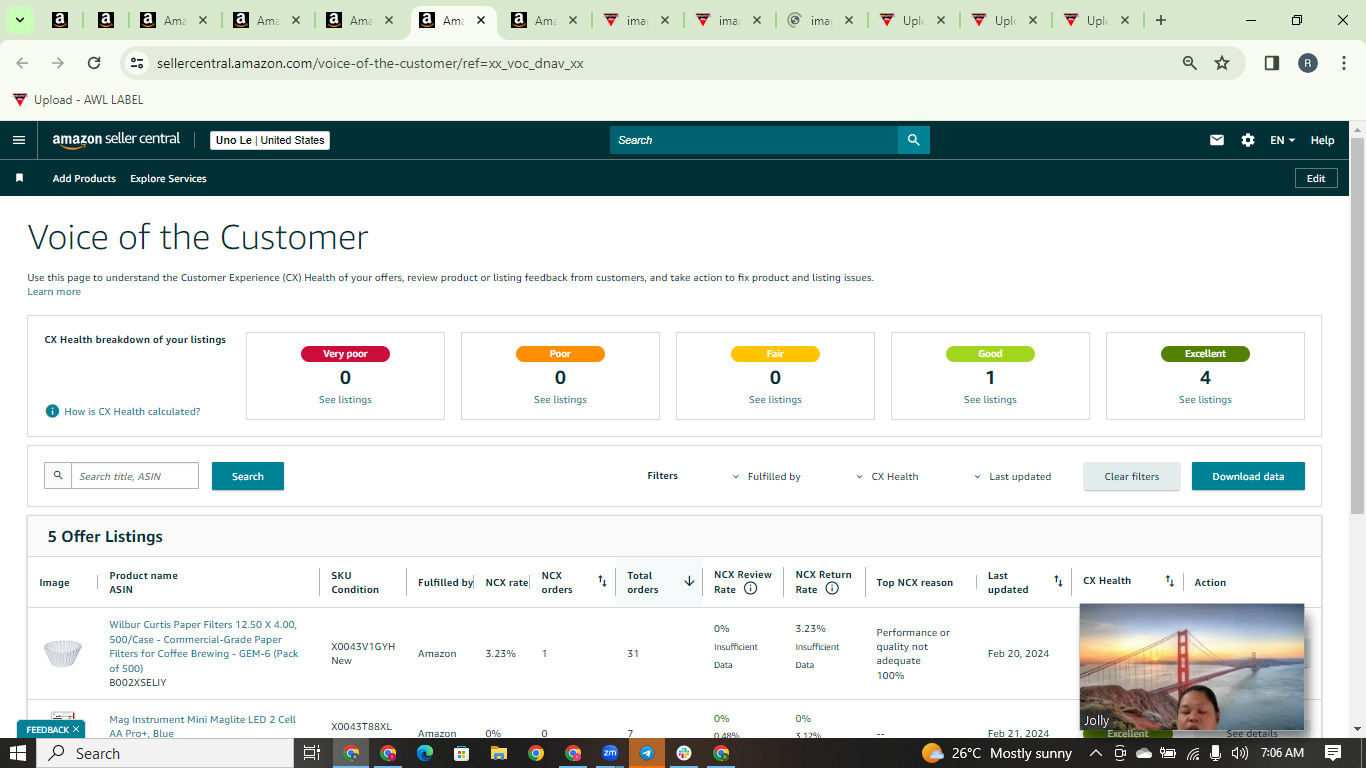The image size is (1366, 768).
Task: Click the Clear filters button
Action: [1131, 476]
